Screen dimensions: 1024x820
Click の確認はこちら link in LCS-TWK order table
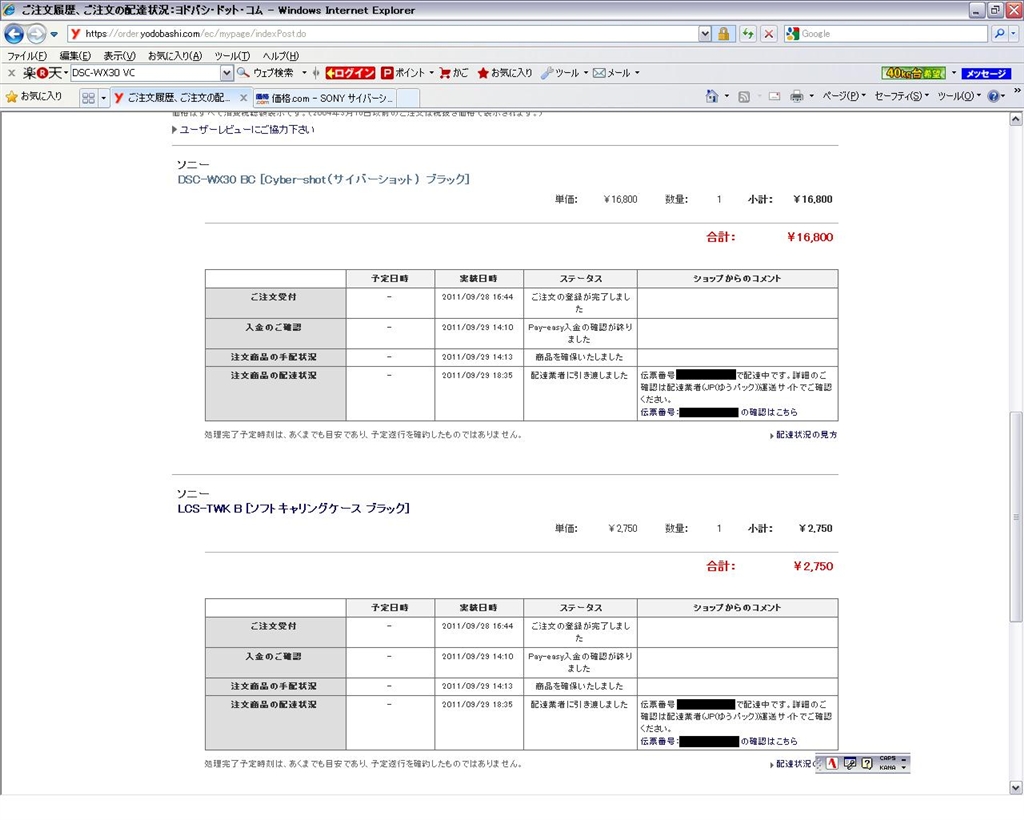[x=769, y=742]
